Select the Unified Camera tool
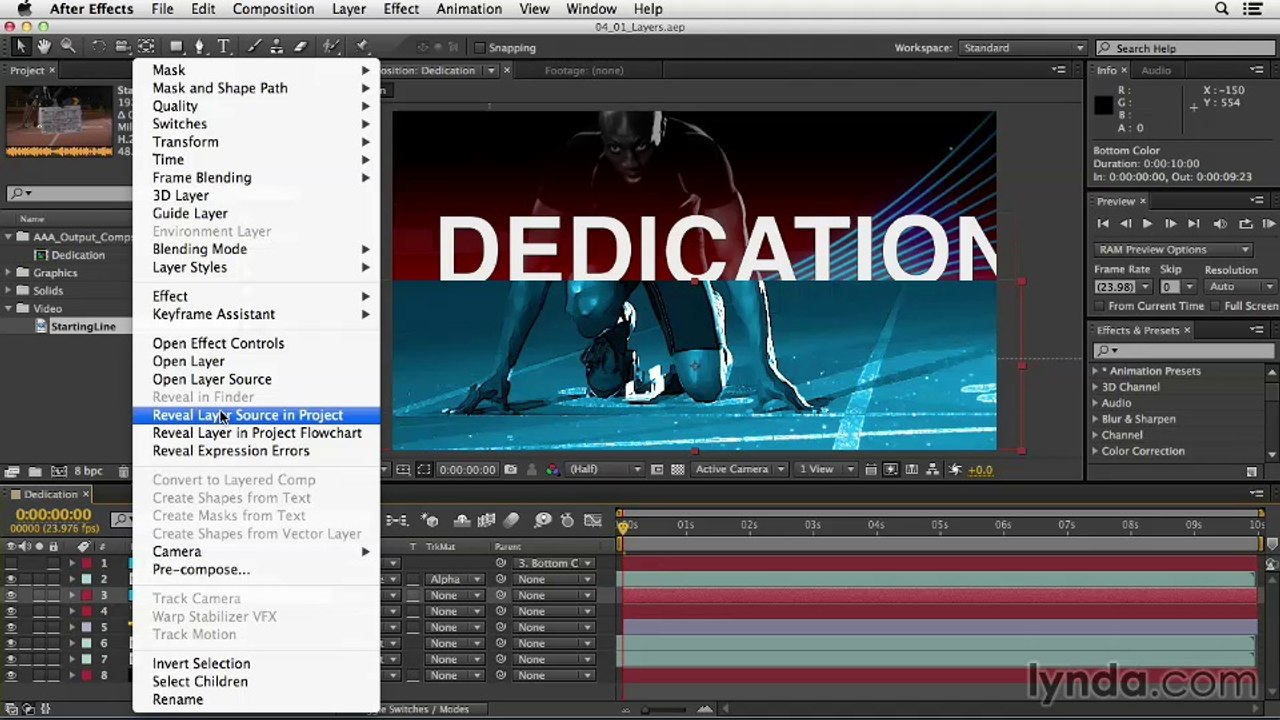Screen dimensions: 1280x720 click(122, 47)
